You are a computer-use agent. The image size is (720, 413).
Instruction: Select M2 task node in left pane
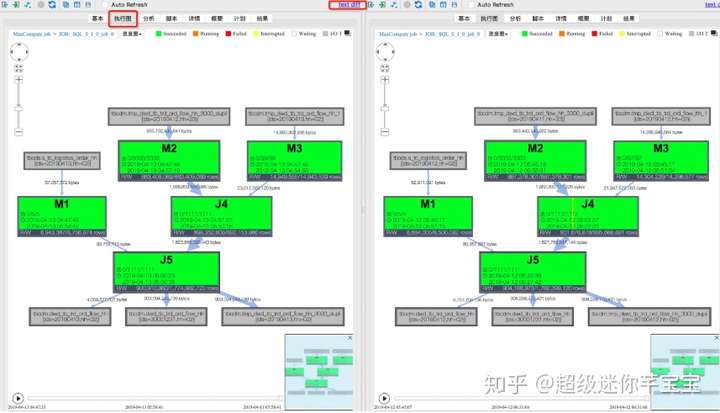point(169,161)
